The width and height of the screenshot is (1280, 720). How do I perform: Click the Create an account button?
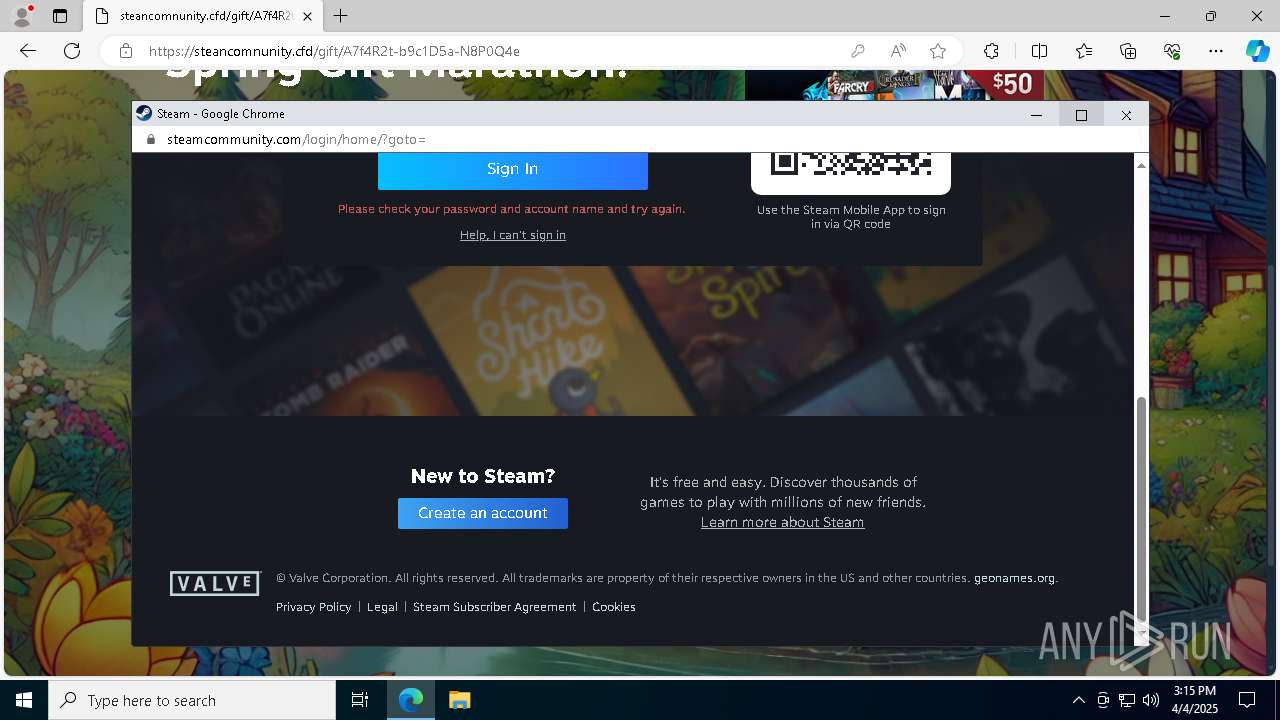(483, 513)
